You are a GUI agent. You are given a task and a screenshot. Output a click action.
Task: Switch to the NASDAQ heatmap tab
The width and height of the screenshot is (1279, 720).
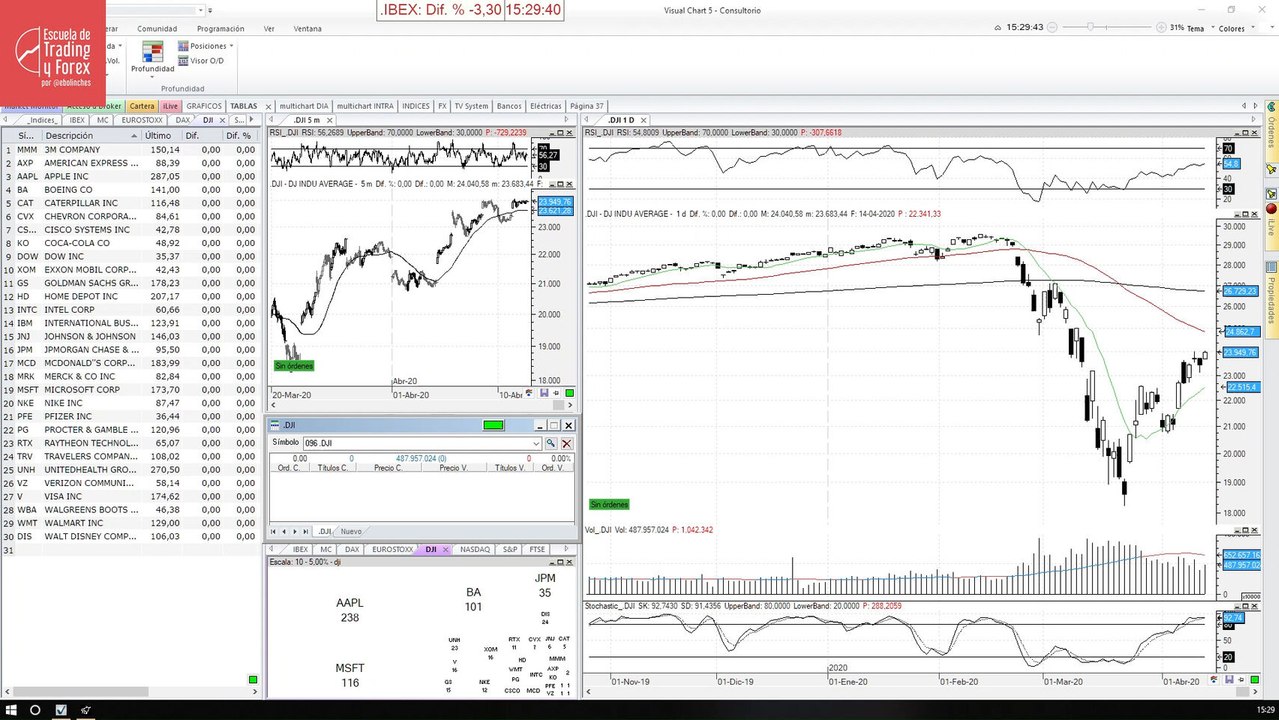coord(475,549)
